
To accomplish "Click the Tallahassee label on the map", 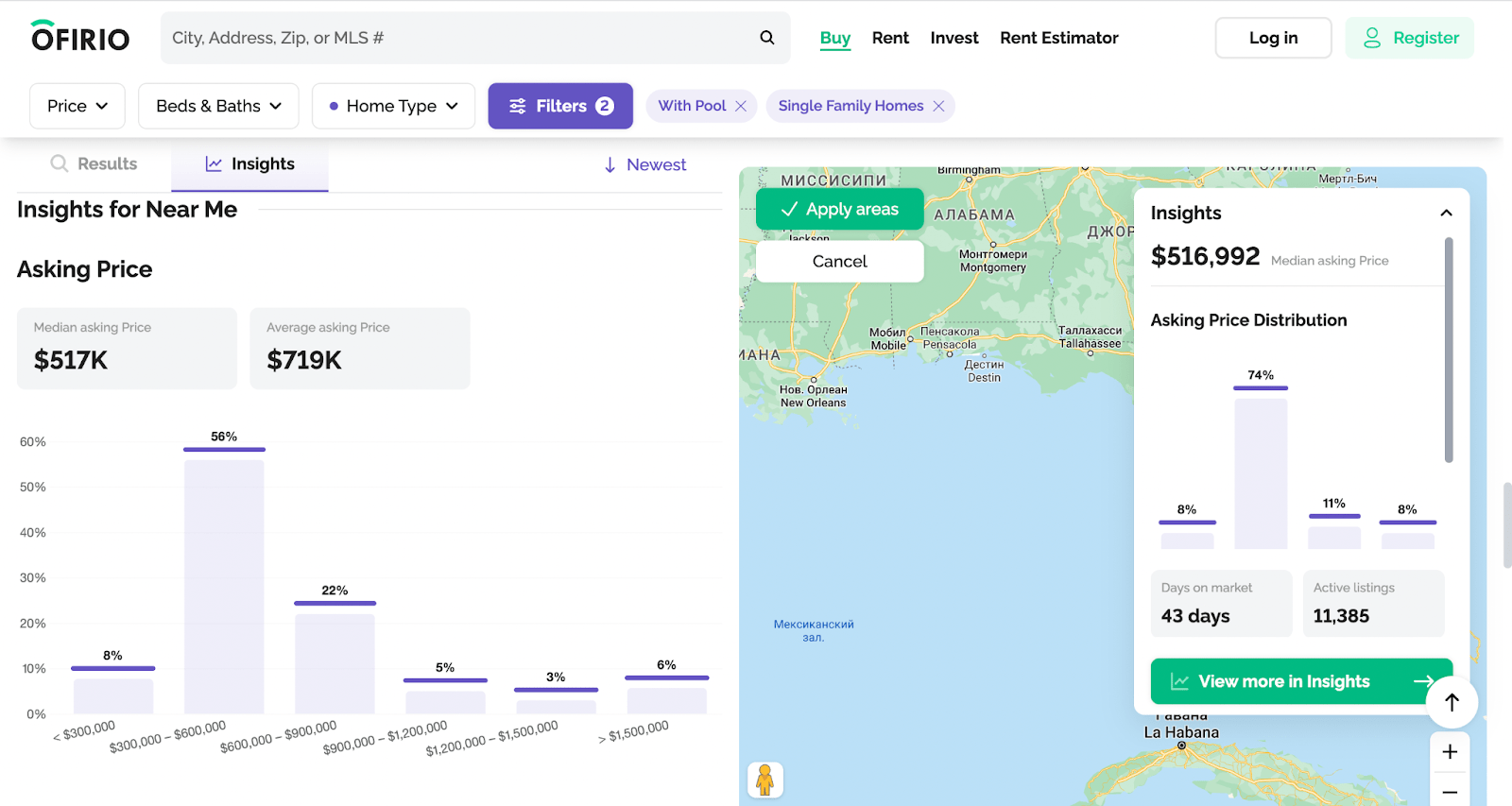I will (x=1090, y=344).
